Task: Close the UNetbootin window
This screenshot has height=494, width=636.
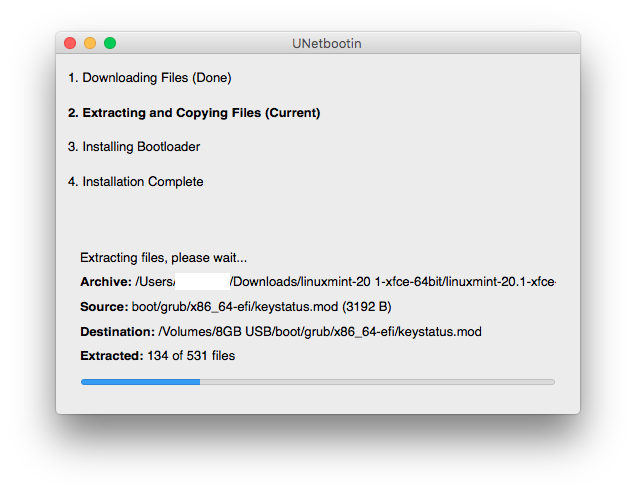Action: point(70,43)
